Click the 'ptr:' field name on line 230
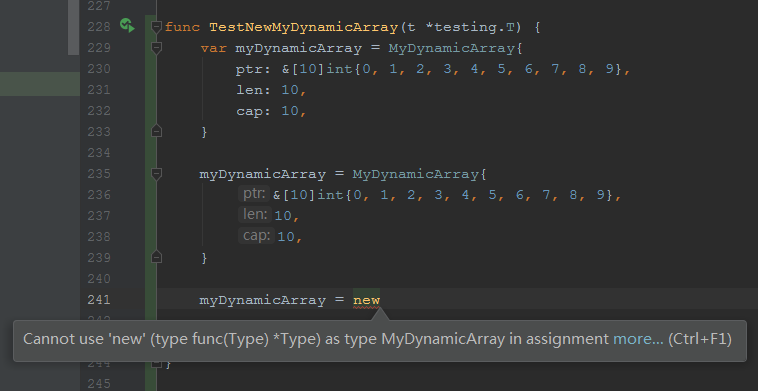The height and width of the screenshot is (391, 758). [x=254, y=70]
